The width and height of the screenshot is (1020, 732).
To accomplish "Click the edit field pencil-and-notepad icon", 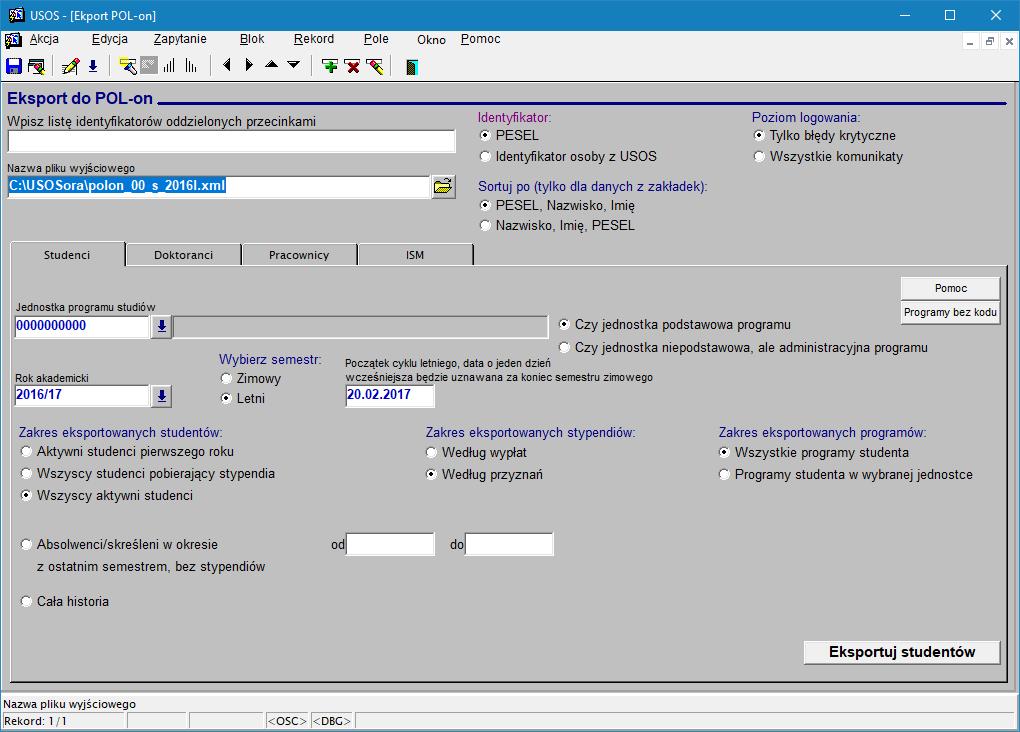I will [70, 66].
